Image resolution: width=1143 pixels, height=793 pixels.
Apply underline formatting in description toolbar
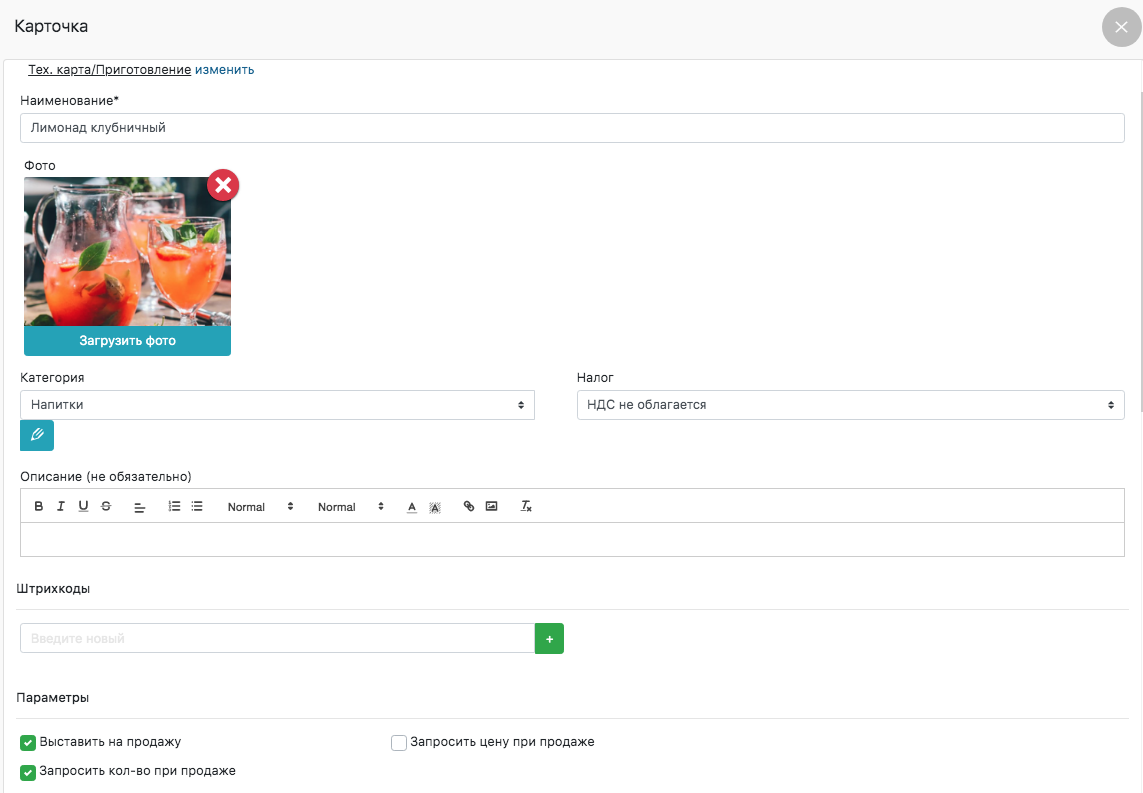point(83,507)
